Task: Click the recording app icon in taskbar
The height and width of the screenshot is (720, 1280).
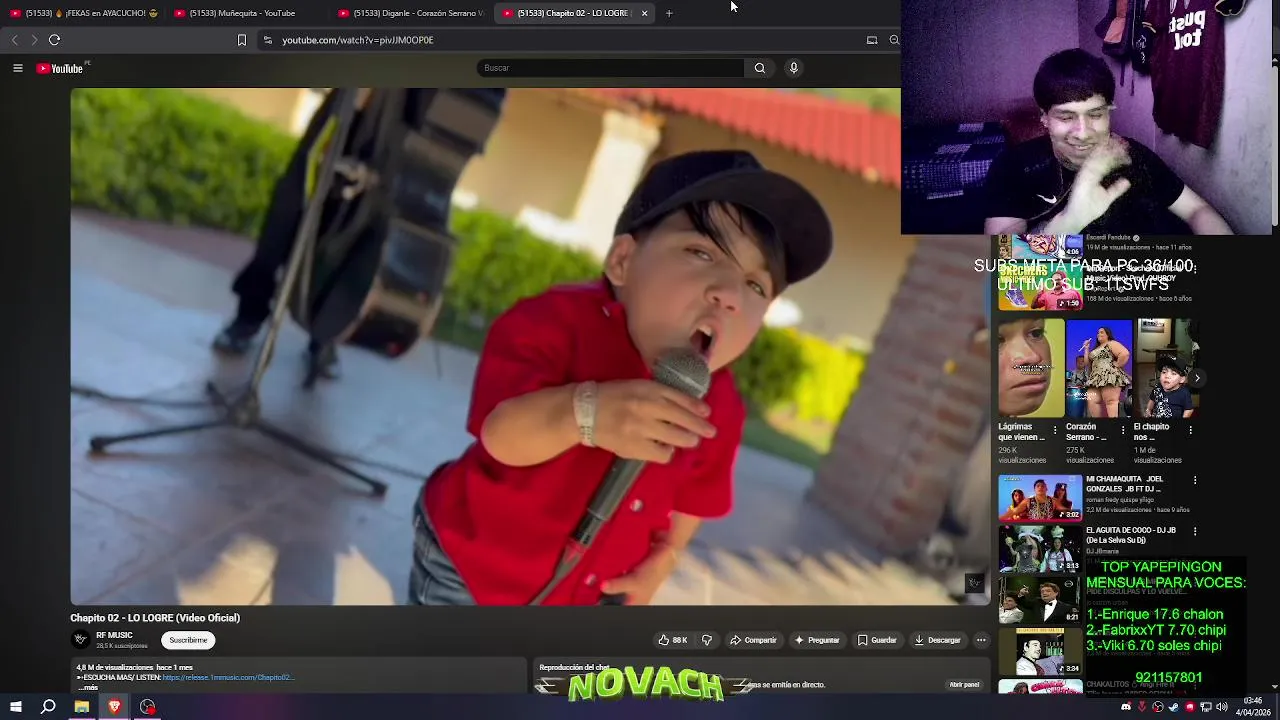Action: (x=148, y=707)
